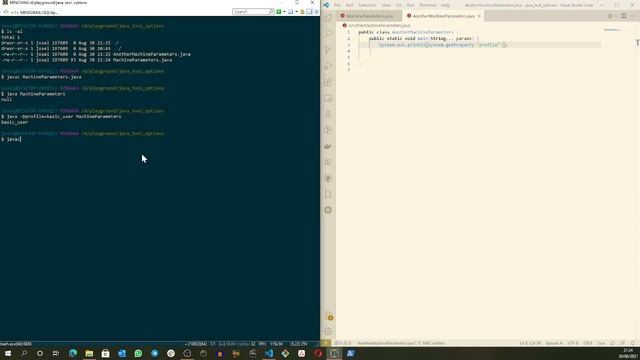Click the Ln/Col indicator in status bar
The height and width of the screenshot is (360, 640).
pos(530,343)
